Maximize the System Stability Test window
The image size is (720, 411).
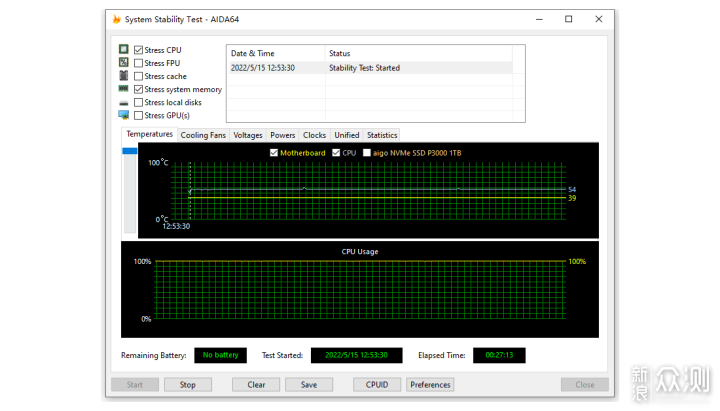point(568,19)
